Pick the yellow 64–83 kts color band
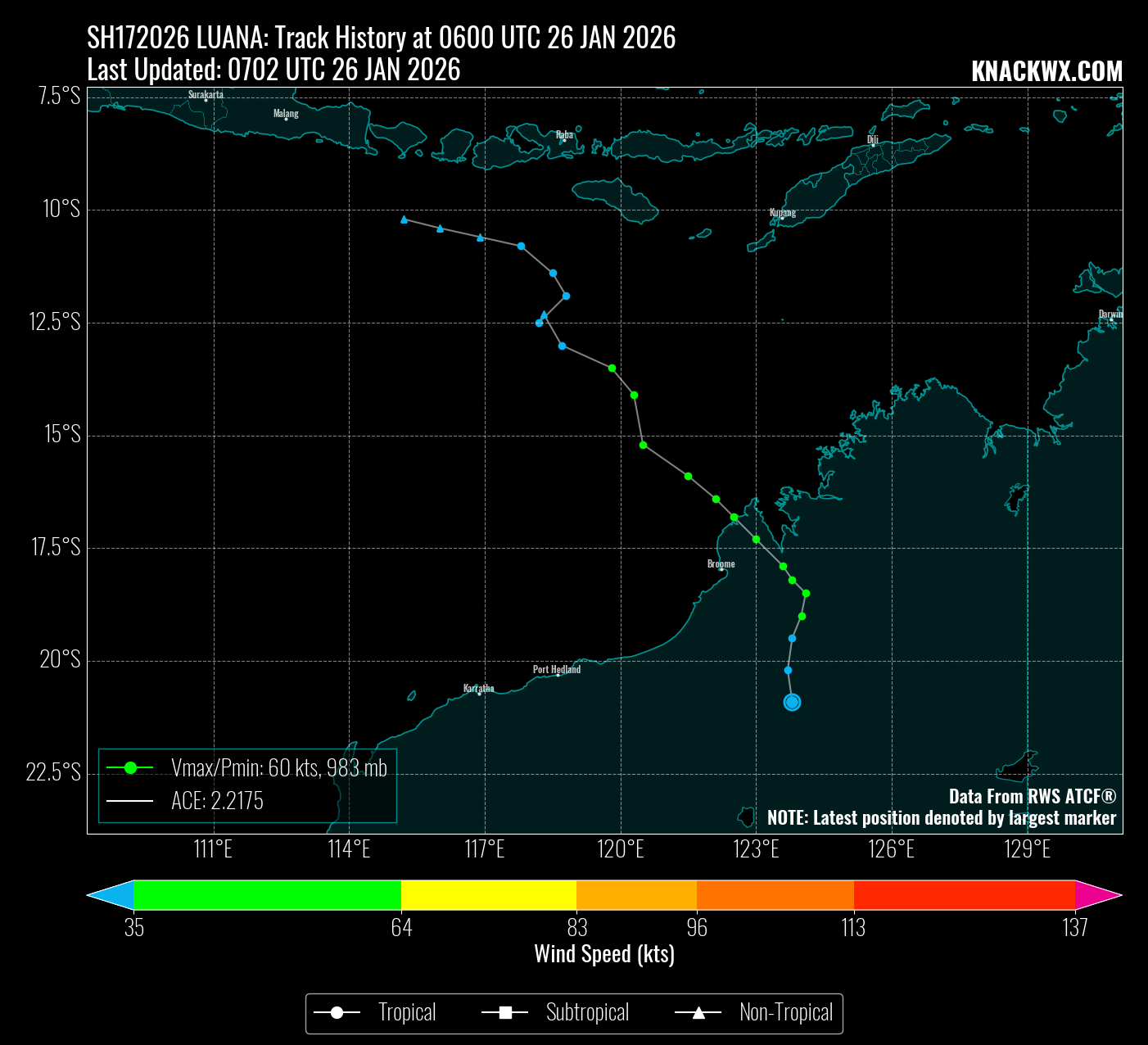The width and height of the screenshot is (1148, 1045). [x=489, y=895]
